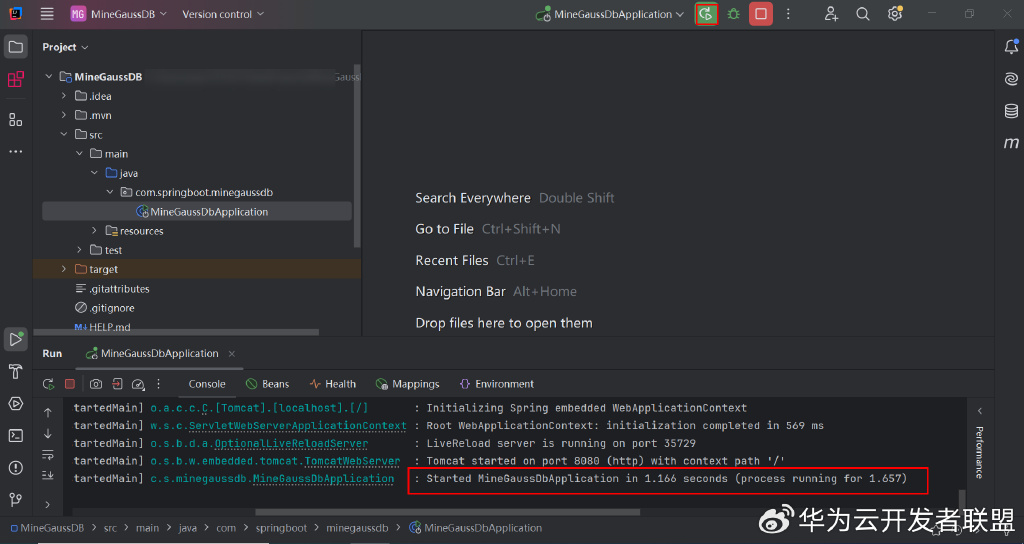Open the Build hammer tool window
The height and width of the screenshot is (544, 1024).
16,372
